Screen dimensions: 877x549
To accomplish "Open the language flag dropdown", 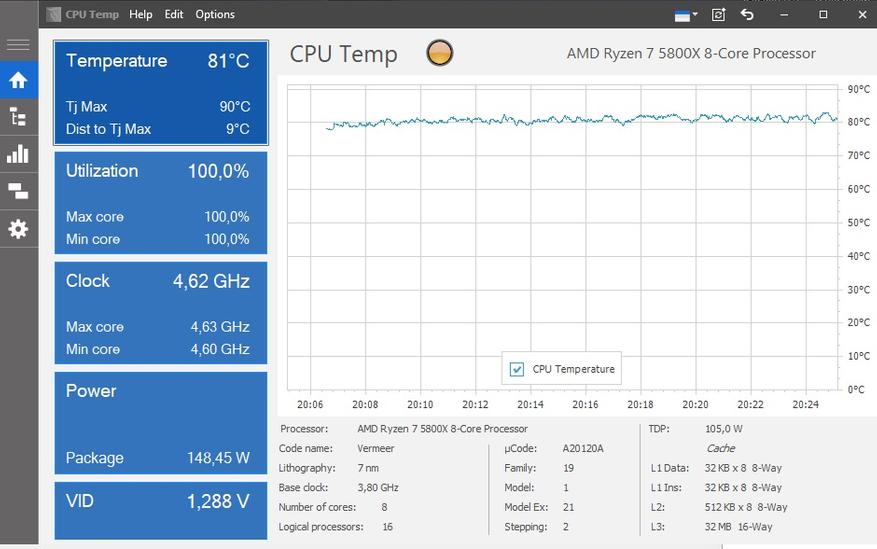I will (685, 15).
